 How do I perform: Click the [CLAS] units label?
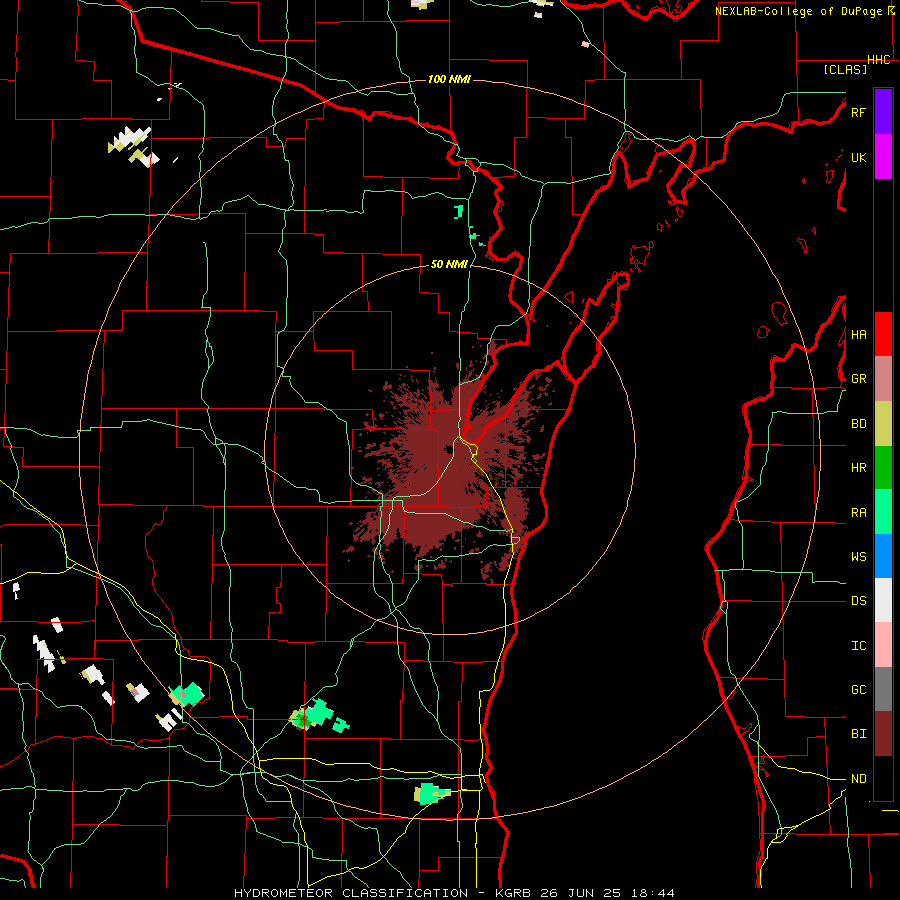845,70
